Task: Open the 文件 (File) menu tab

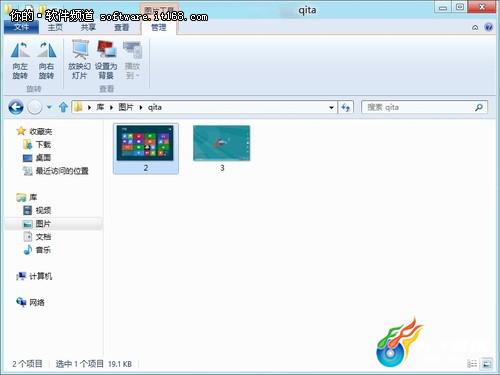Action: pos(21,27)
